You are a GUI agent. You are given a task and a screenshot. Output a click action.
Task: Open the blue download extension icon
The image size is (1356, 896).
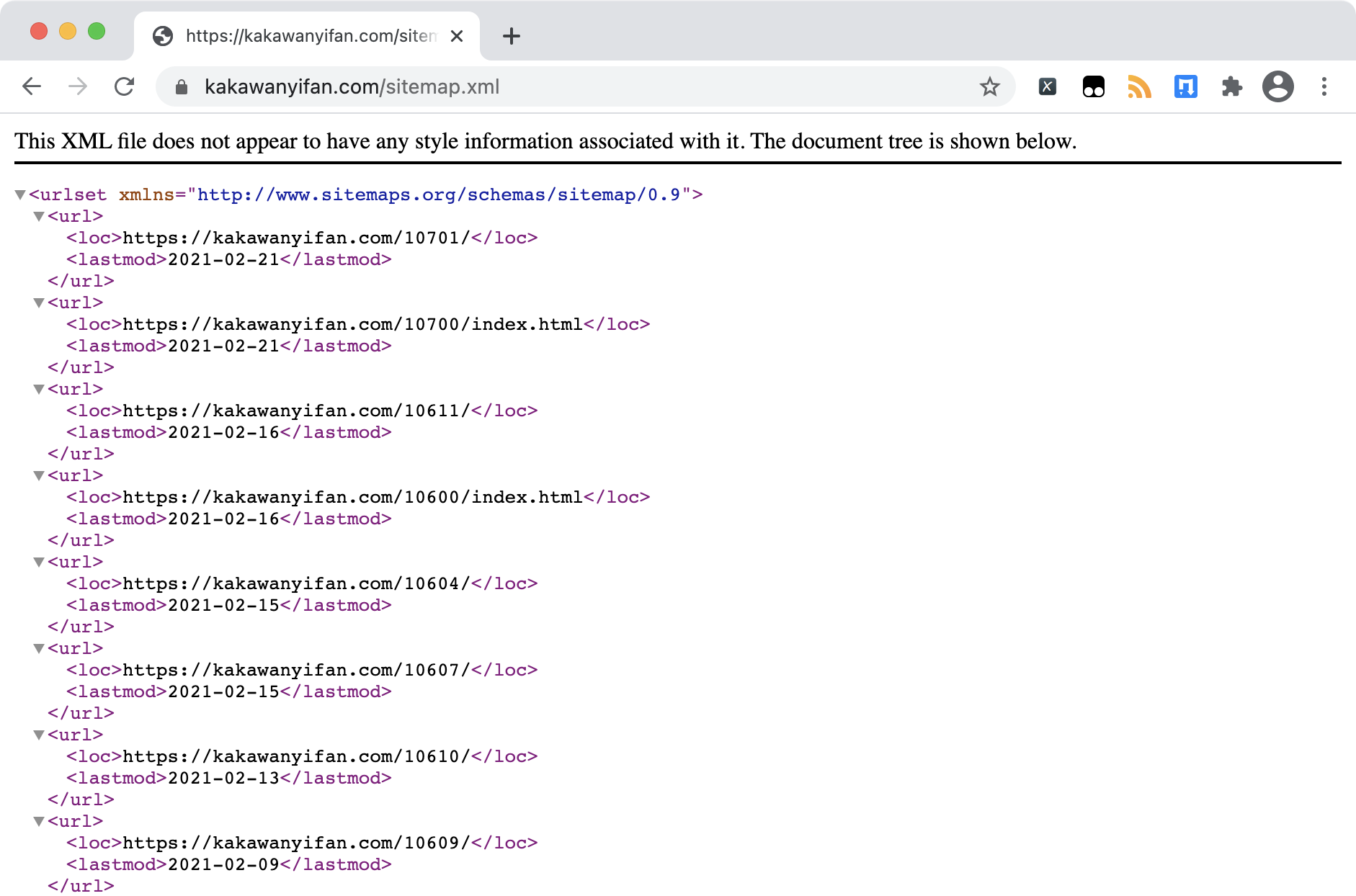[1185, 86]
